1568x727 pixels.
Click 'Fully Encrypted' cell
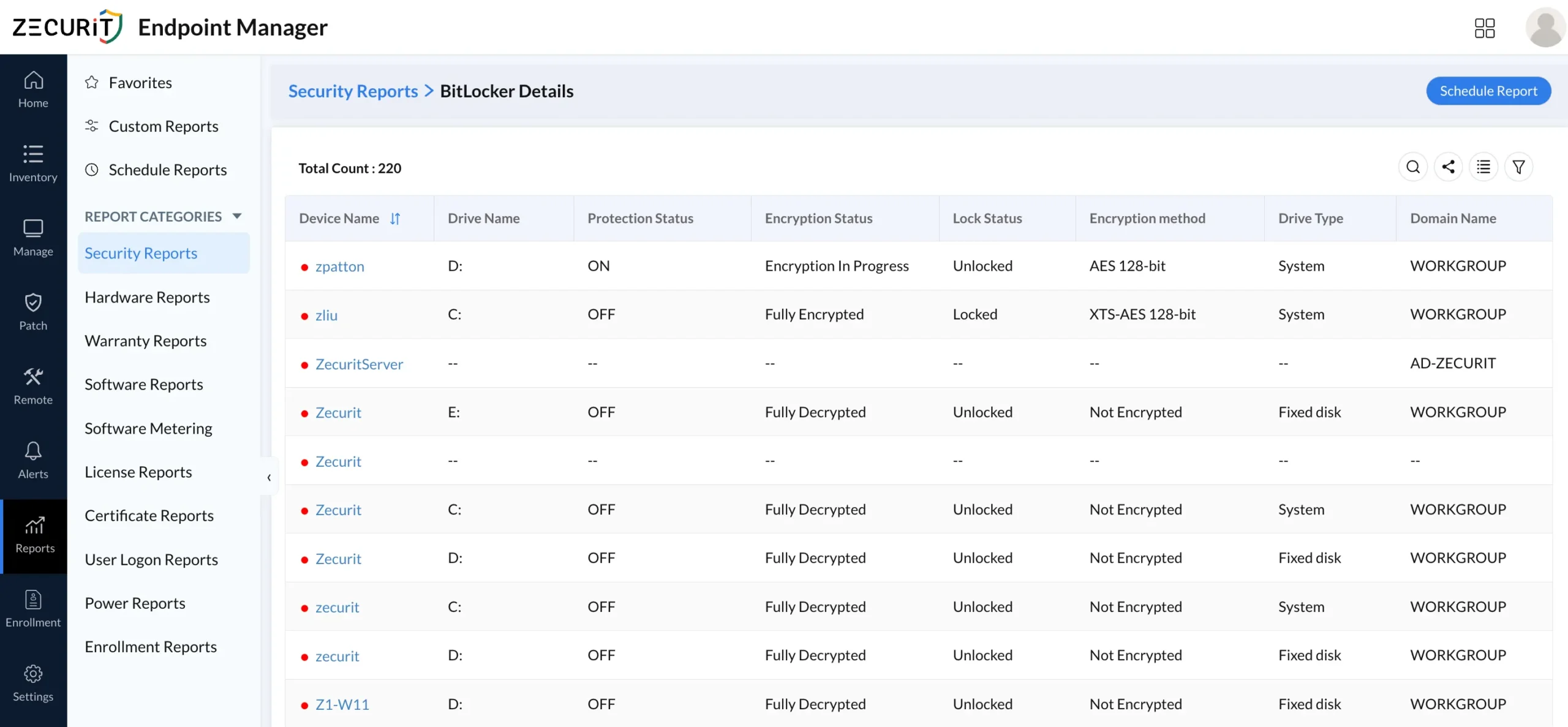point(814,314)
